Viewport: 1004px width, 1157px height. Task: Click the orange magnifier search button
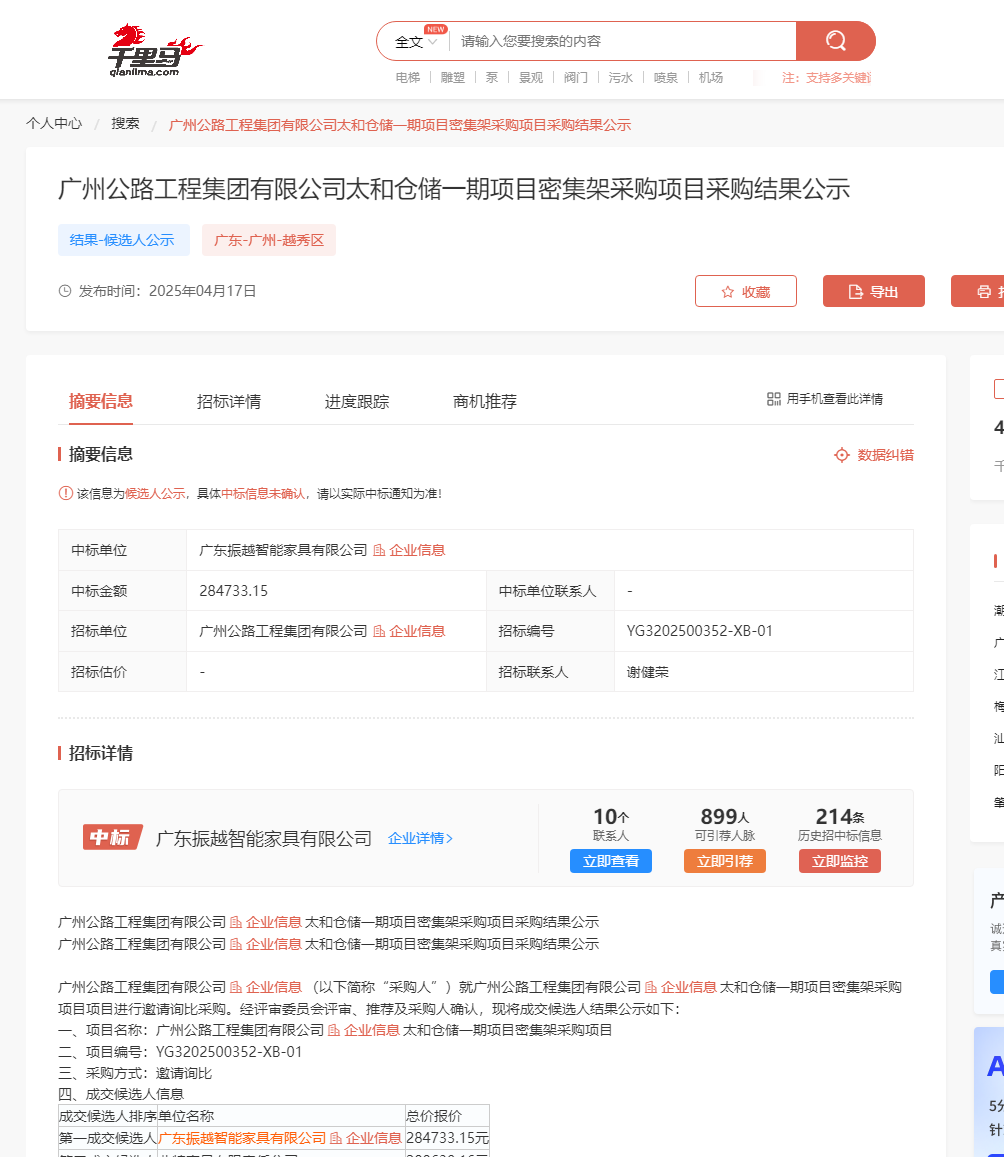point(836,41)
